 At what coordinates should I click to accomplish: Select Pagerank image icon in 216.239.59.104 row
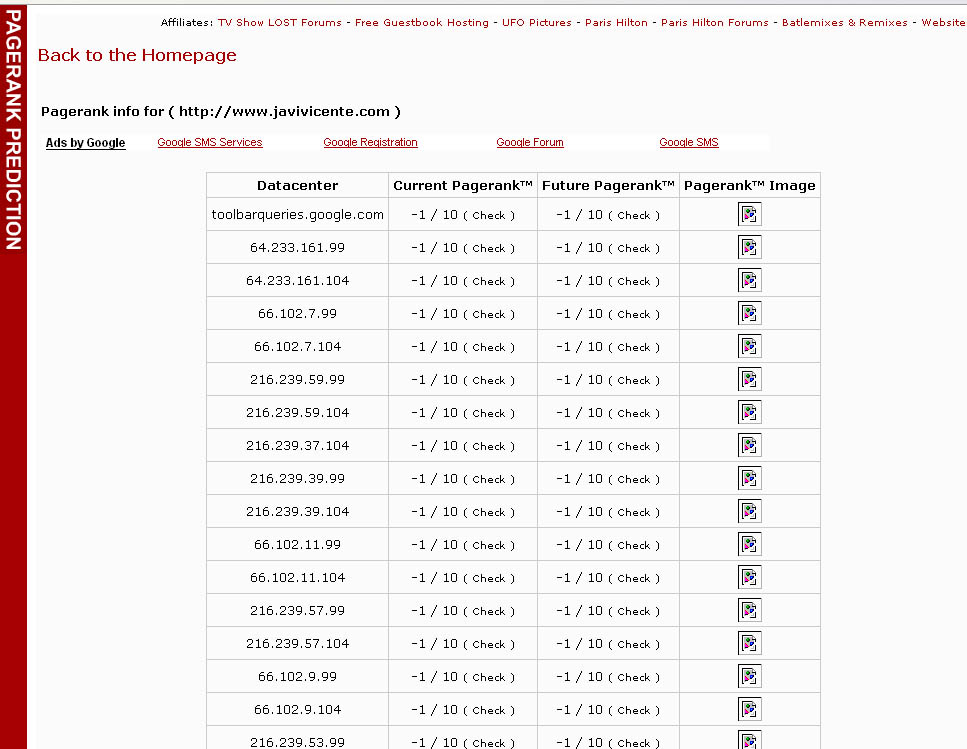tap(749, 412)
